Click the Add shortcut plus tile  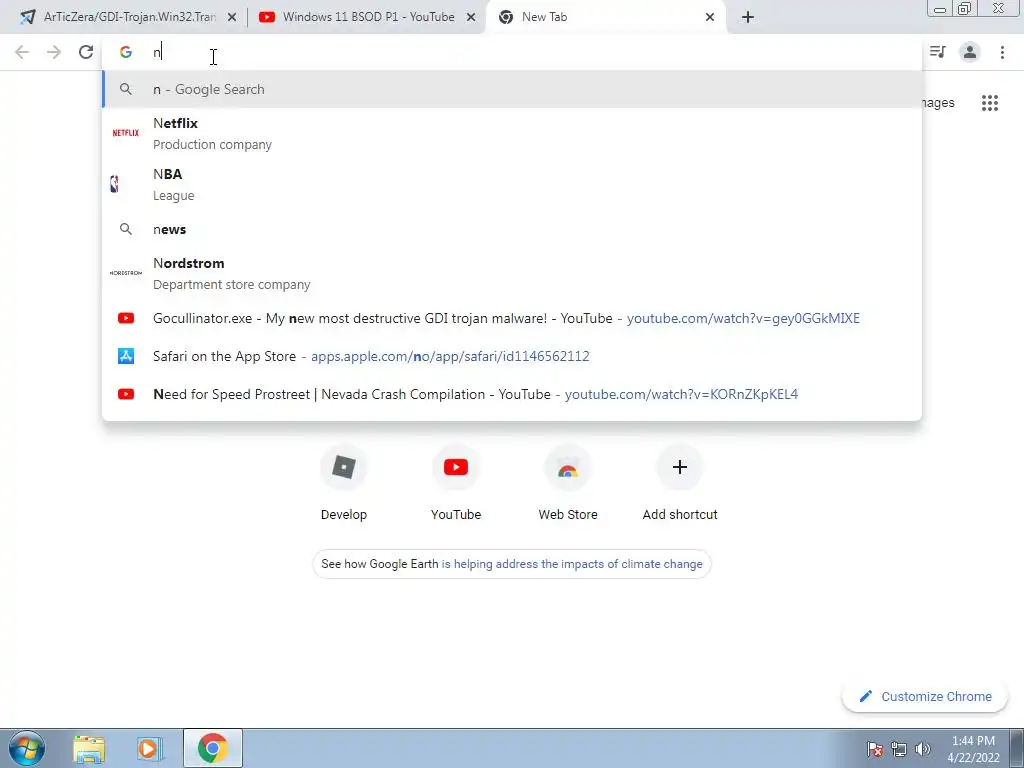pyautogui.click(x=680, y=483)
